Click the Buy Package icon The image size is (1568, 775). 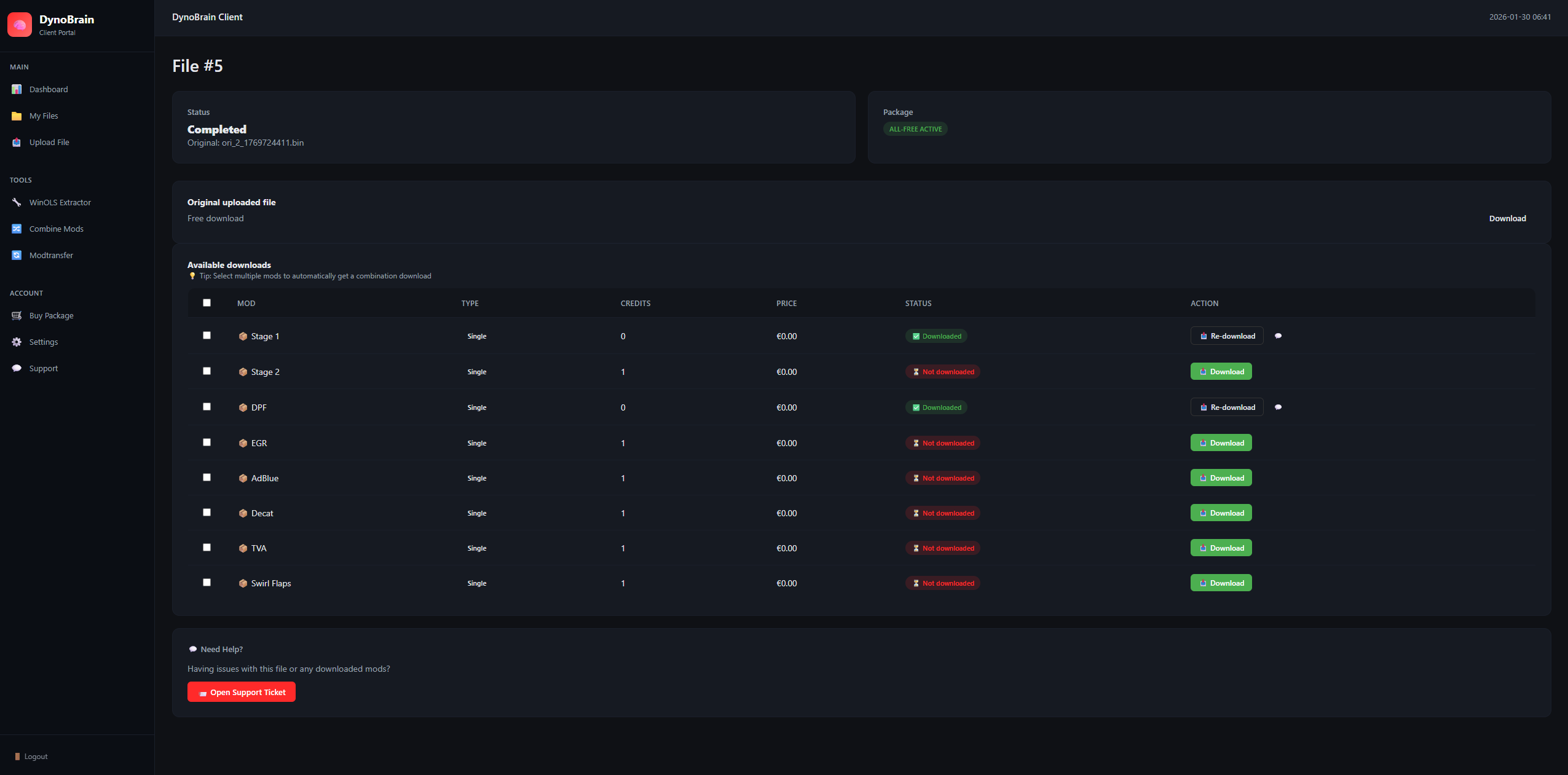pos(16,315)
